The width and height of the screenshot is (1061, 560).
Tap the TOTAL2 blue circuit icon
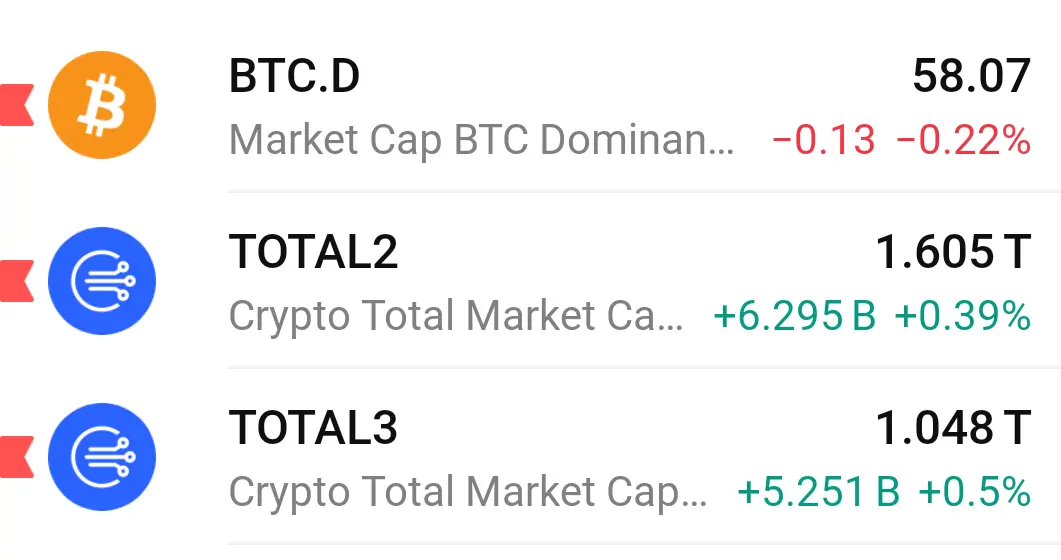point(102,281)
